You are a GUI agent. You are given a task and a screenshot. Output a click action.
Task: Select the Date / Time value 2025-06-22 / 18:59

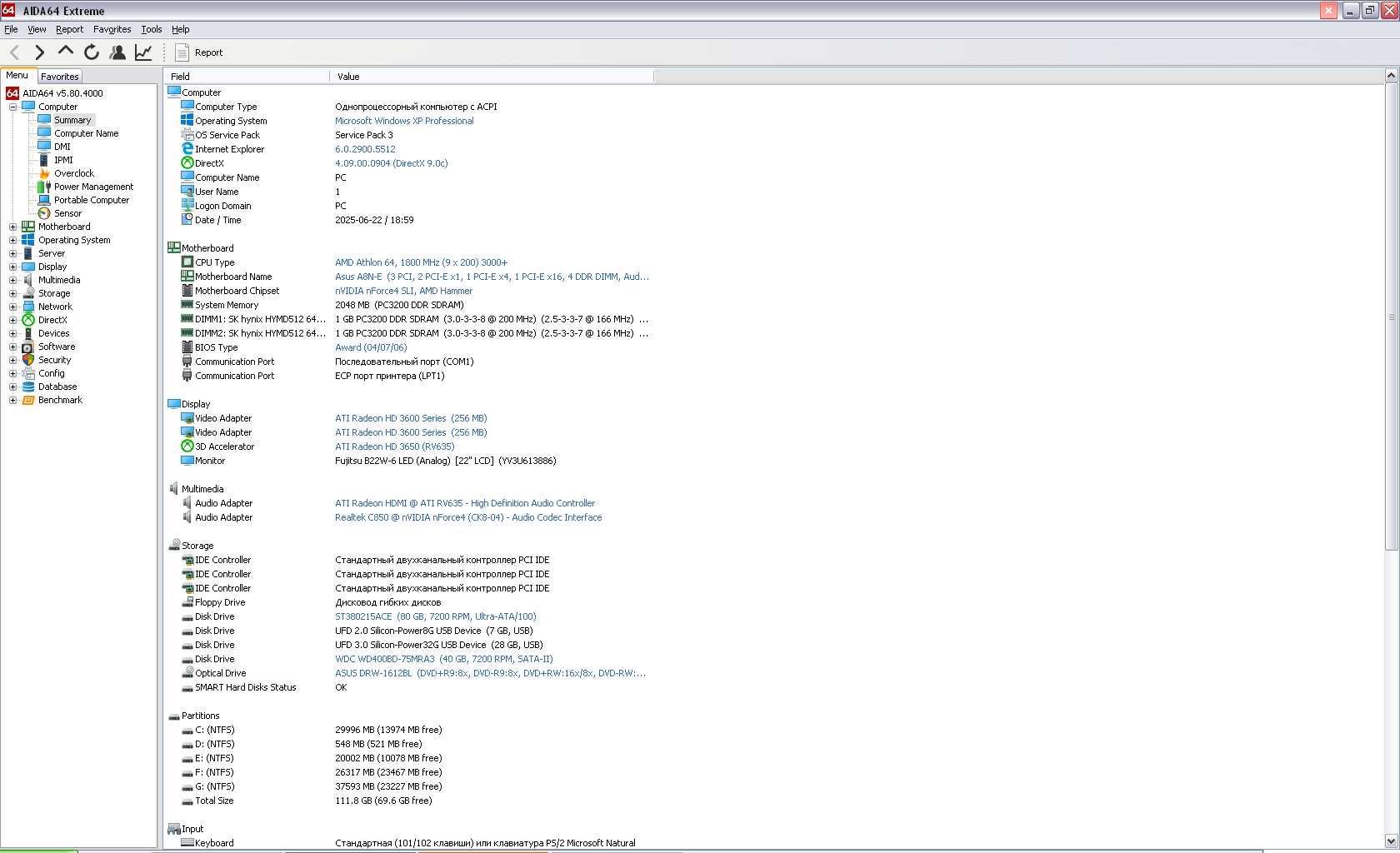(374, 220)
